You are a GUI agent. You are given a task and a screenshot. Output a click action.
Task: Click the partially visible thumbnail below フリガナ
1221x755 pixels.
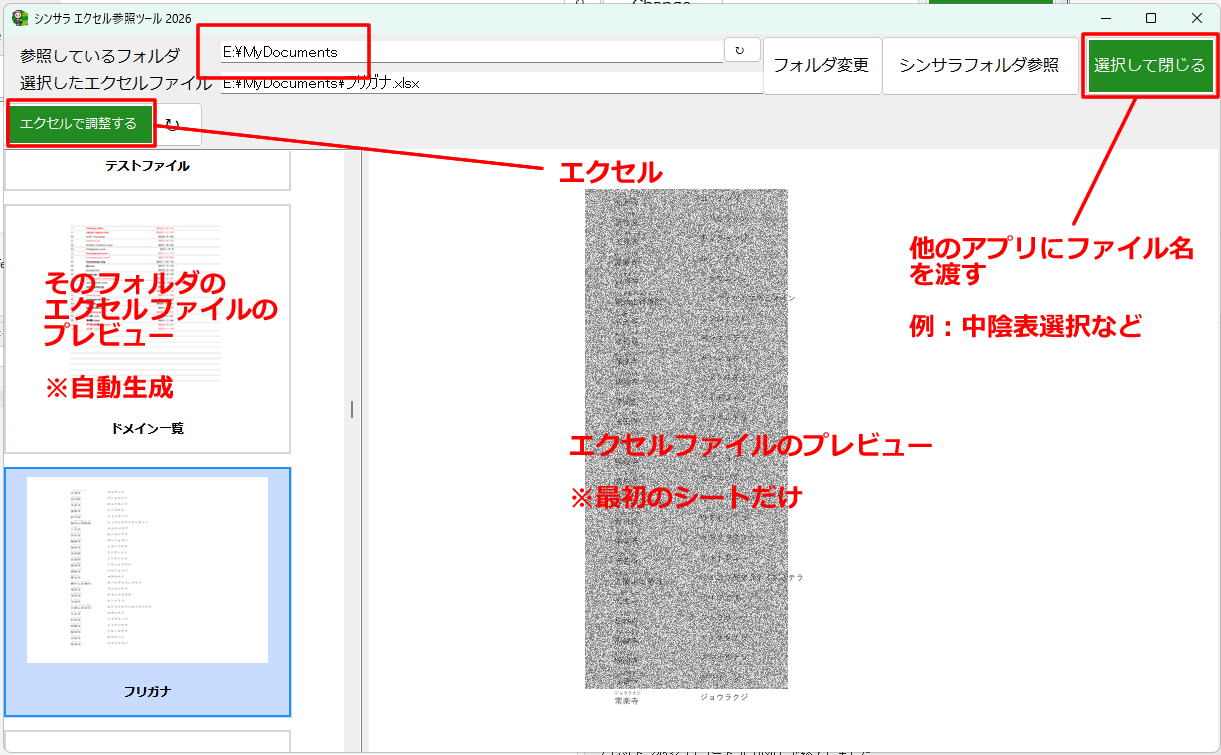pyautogui.click(x=147, y=741)
